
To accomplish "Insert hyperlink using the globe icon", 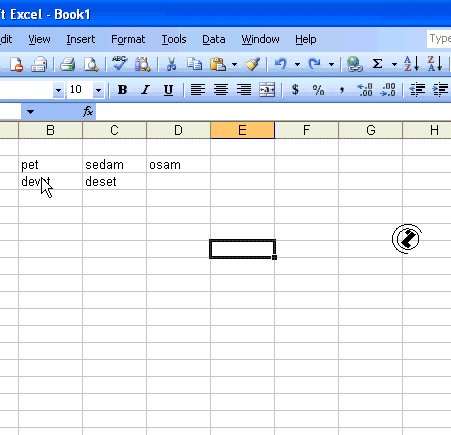I will 354,64.
